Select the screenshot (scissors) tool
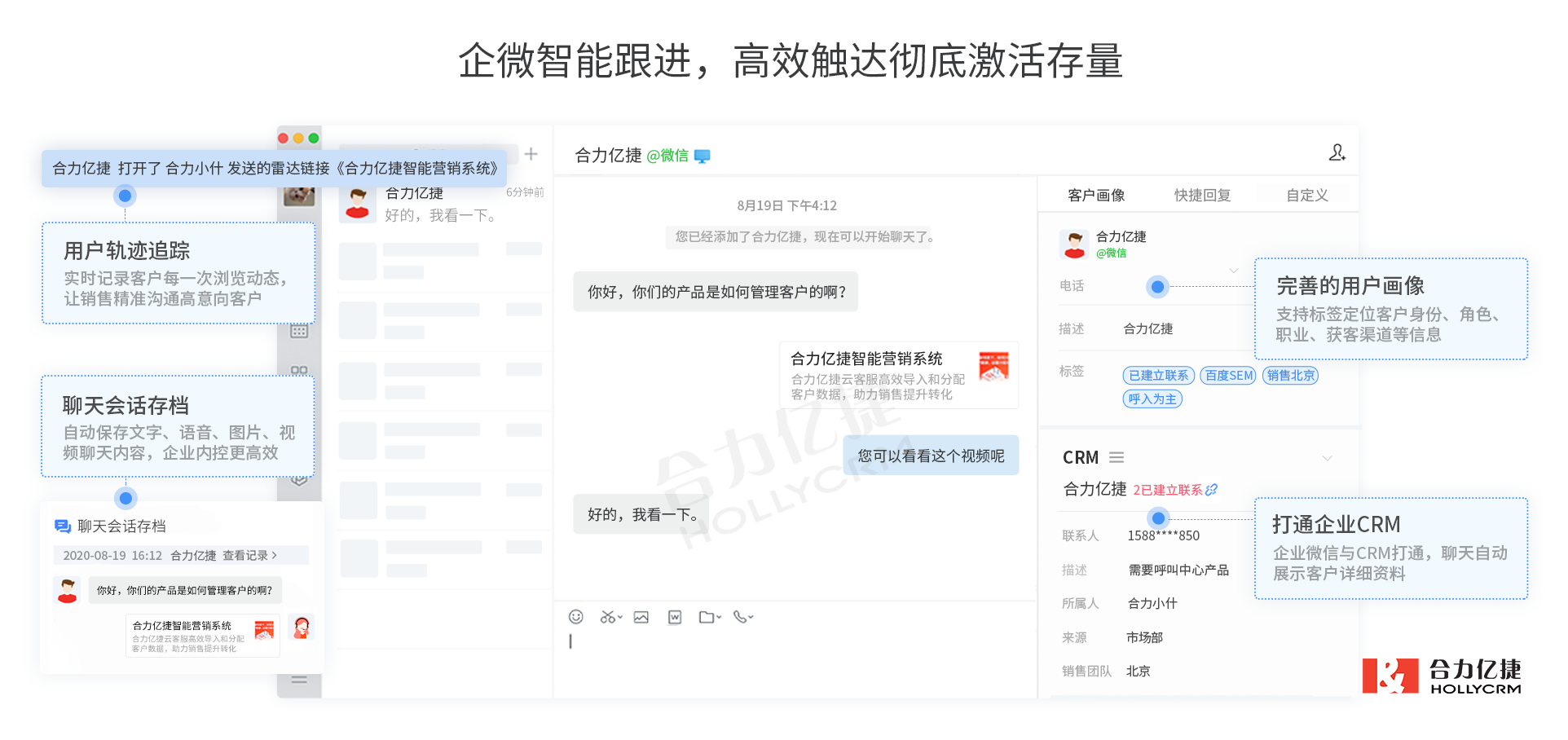 pyautogui.click(x=608, y=617)
